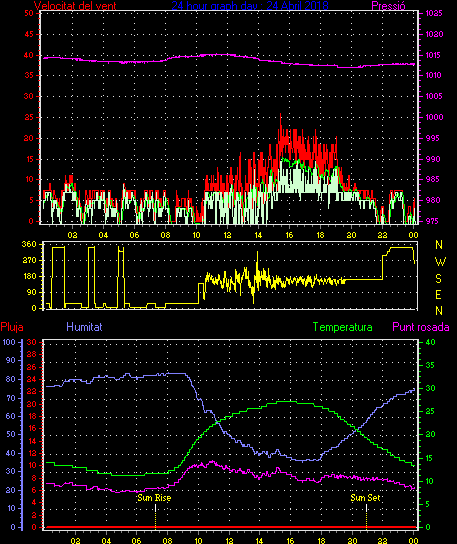This screenshot has height=544, width=457.
Task: Click the '1015' value on pressure axis
Action: point(433,55)
